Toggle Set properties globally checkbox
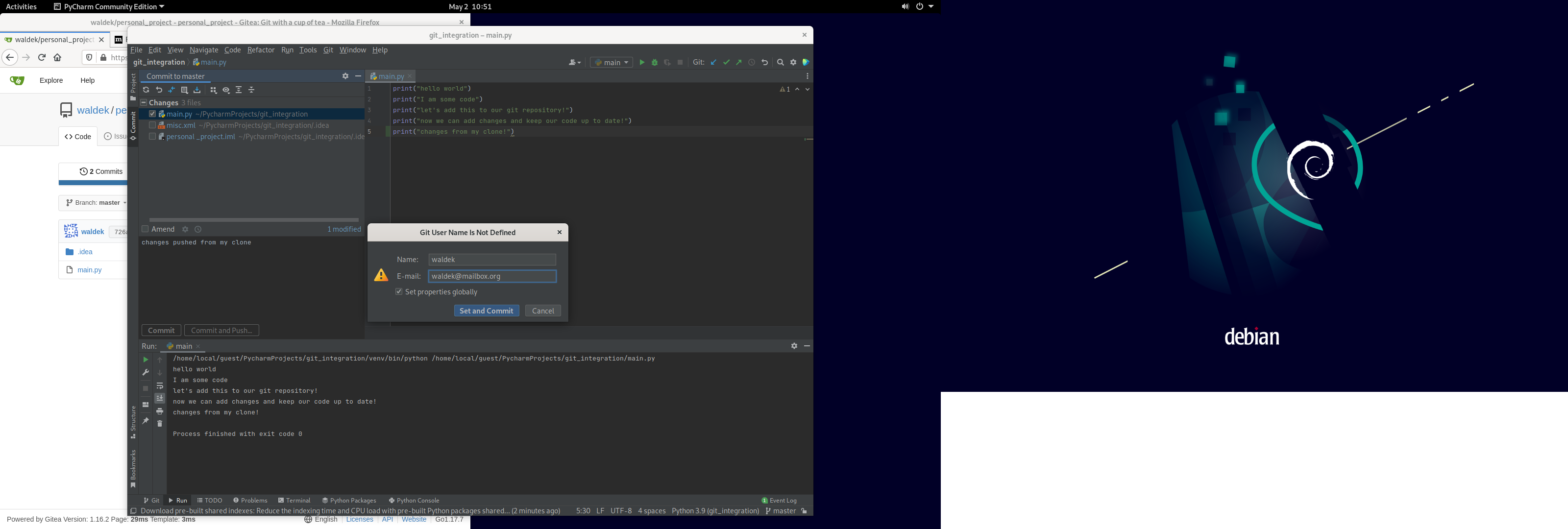 click(399, 291)
